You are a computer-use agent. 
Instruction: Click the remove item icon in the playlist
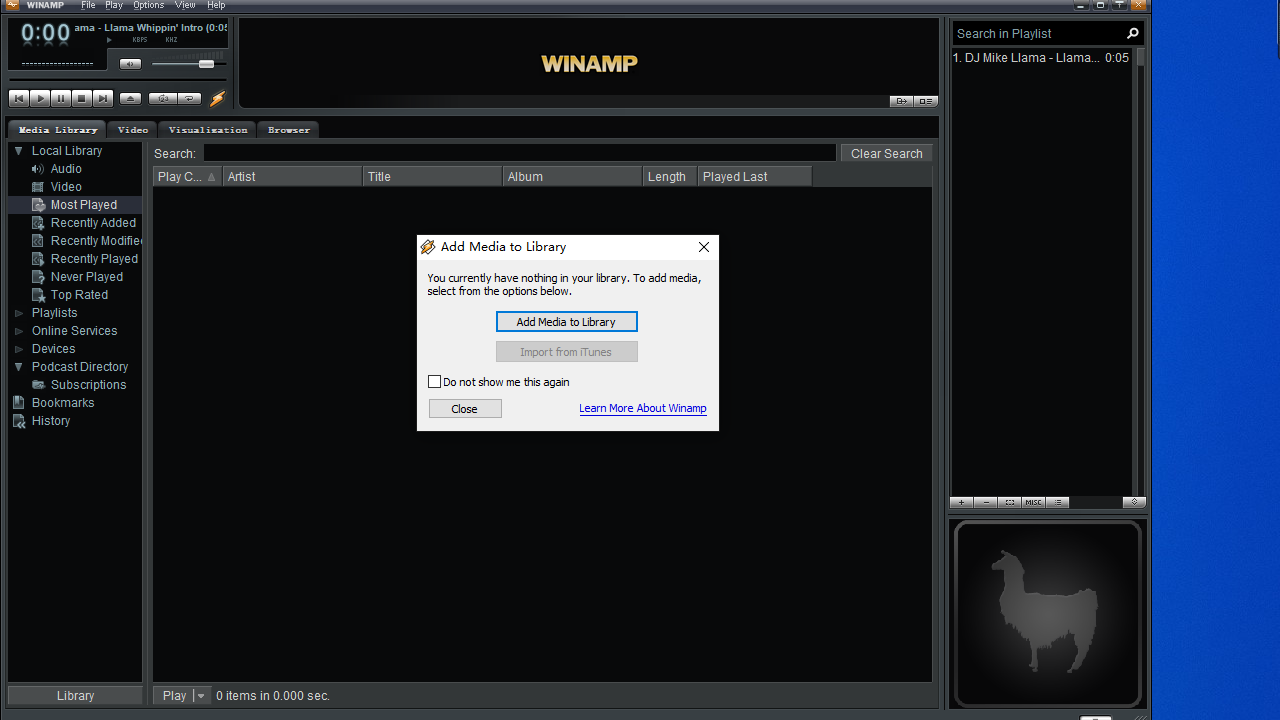[986, 502]
